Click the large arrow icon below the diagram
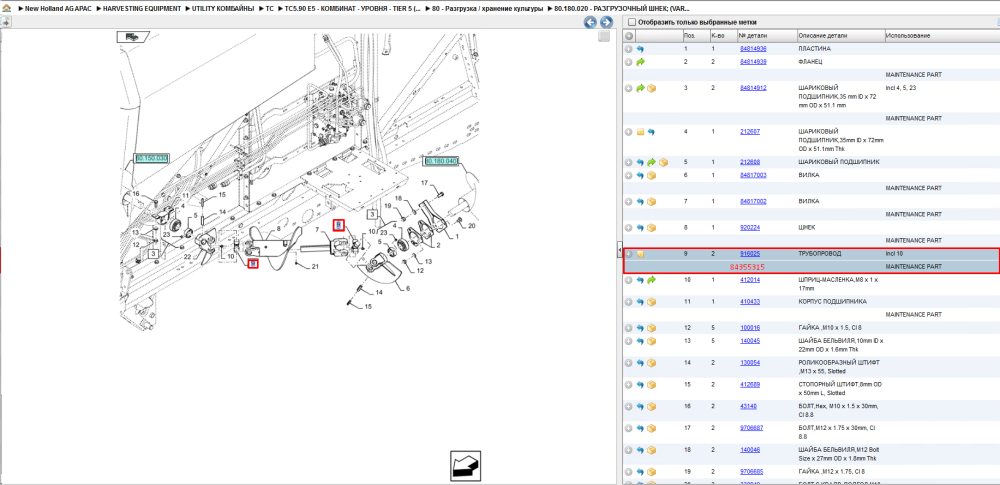Image resolution: width=1000 pixels, height=485 pixels. point(466,466)
